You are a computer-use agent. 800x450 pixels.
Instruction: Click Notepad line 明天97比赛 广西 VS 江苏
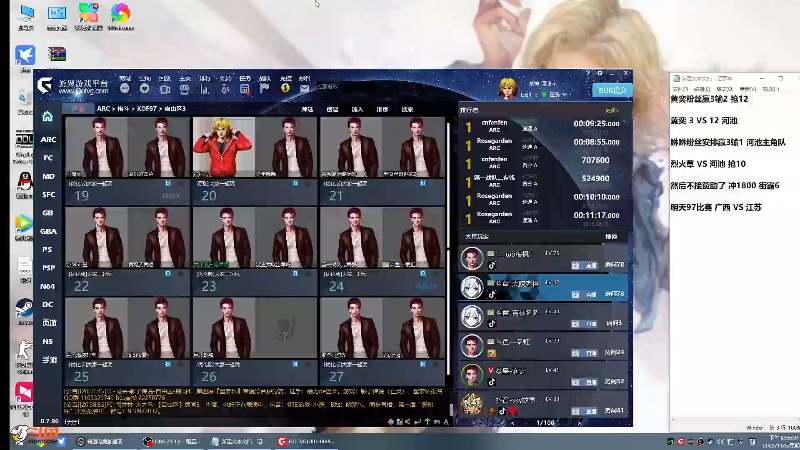click(x=716, y=208)
